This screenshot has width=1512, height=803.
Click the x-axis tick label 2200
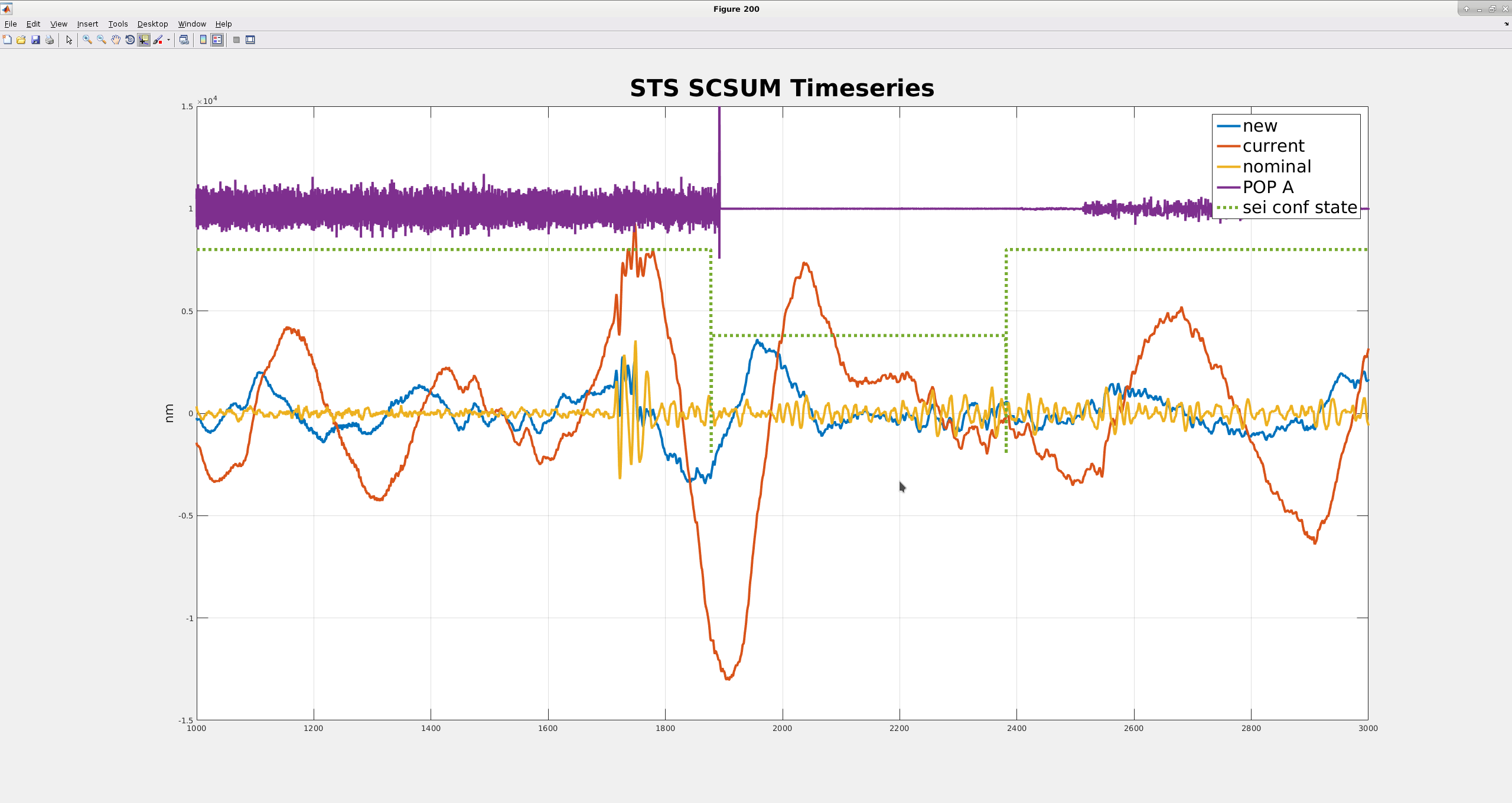pyautogui.click(x=900, y=728)
